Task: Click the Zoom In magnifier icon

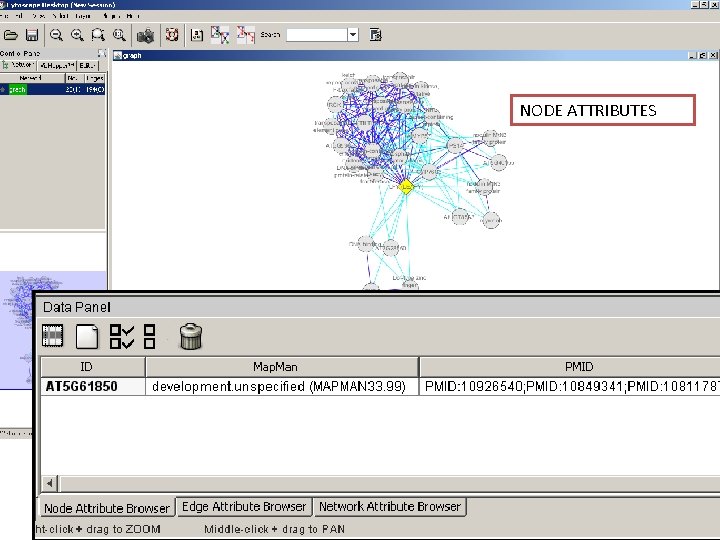Action: pos(78,35)
